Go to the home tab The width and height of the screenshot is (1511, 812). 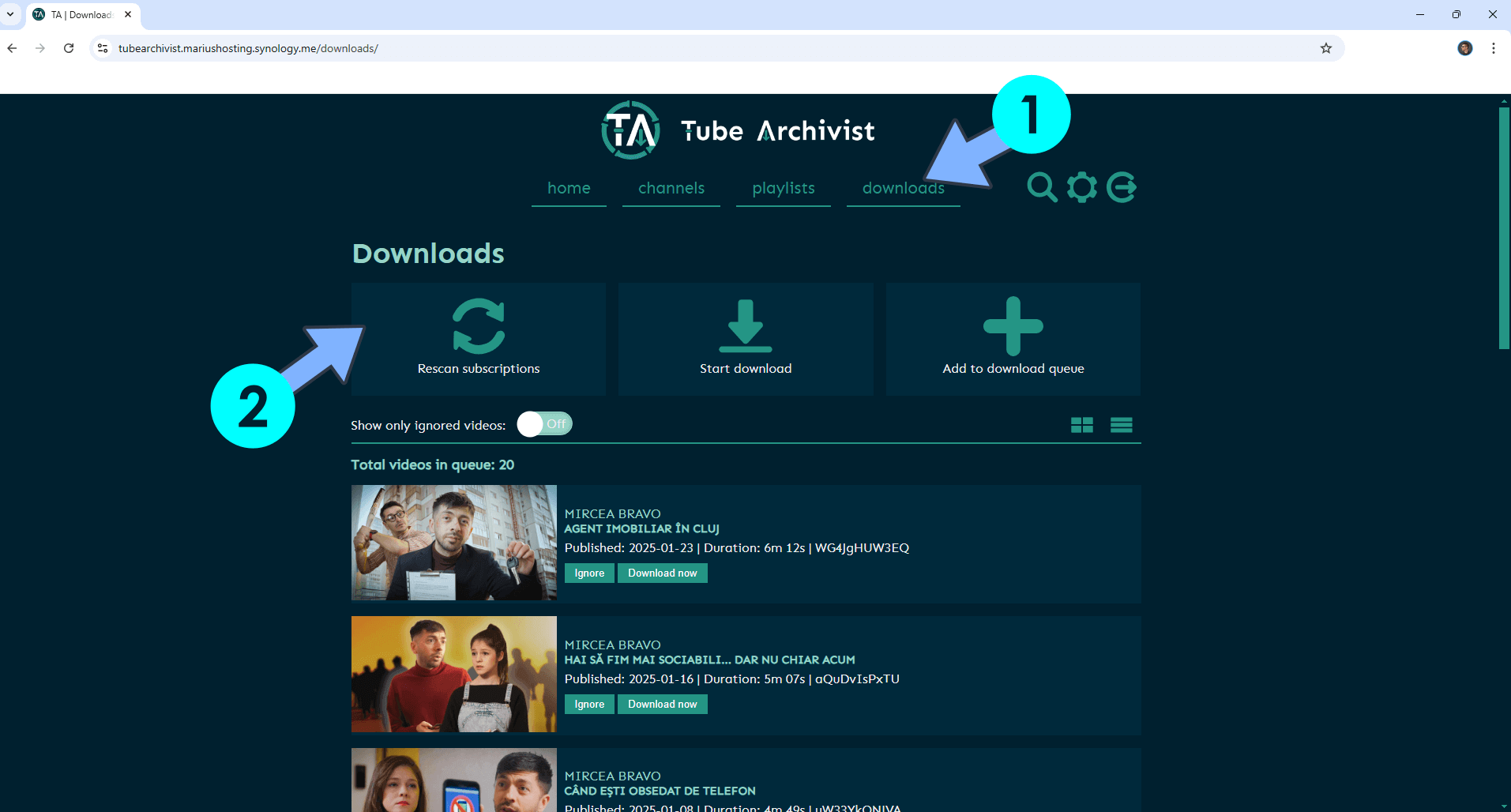569,188
